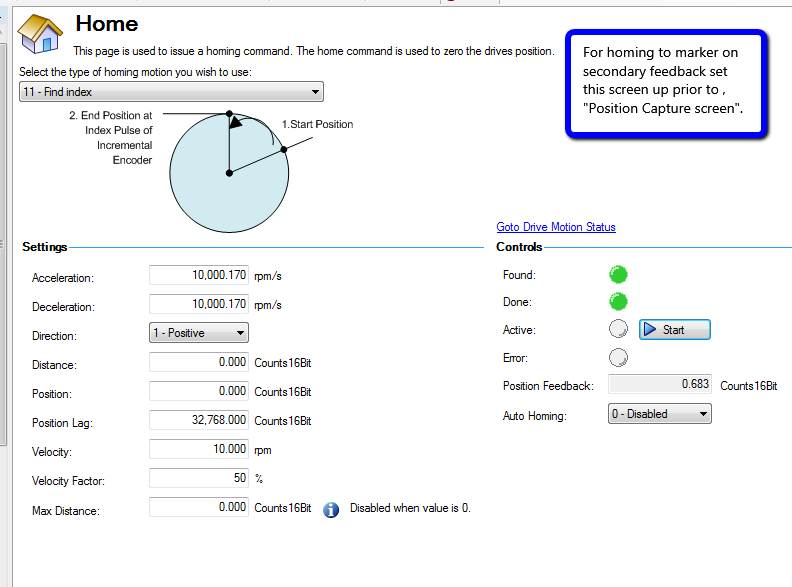Viewport: 792px width, 587px height.
Task: Select the Velocity rpm input field
Action: (x=199, y=449)
